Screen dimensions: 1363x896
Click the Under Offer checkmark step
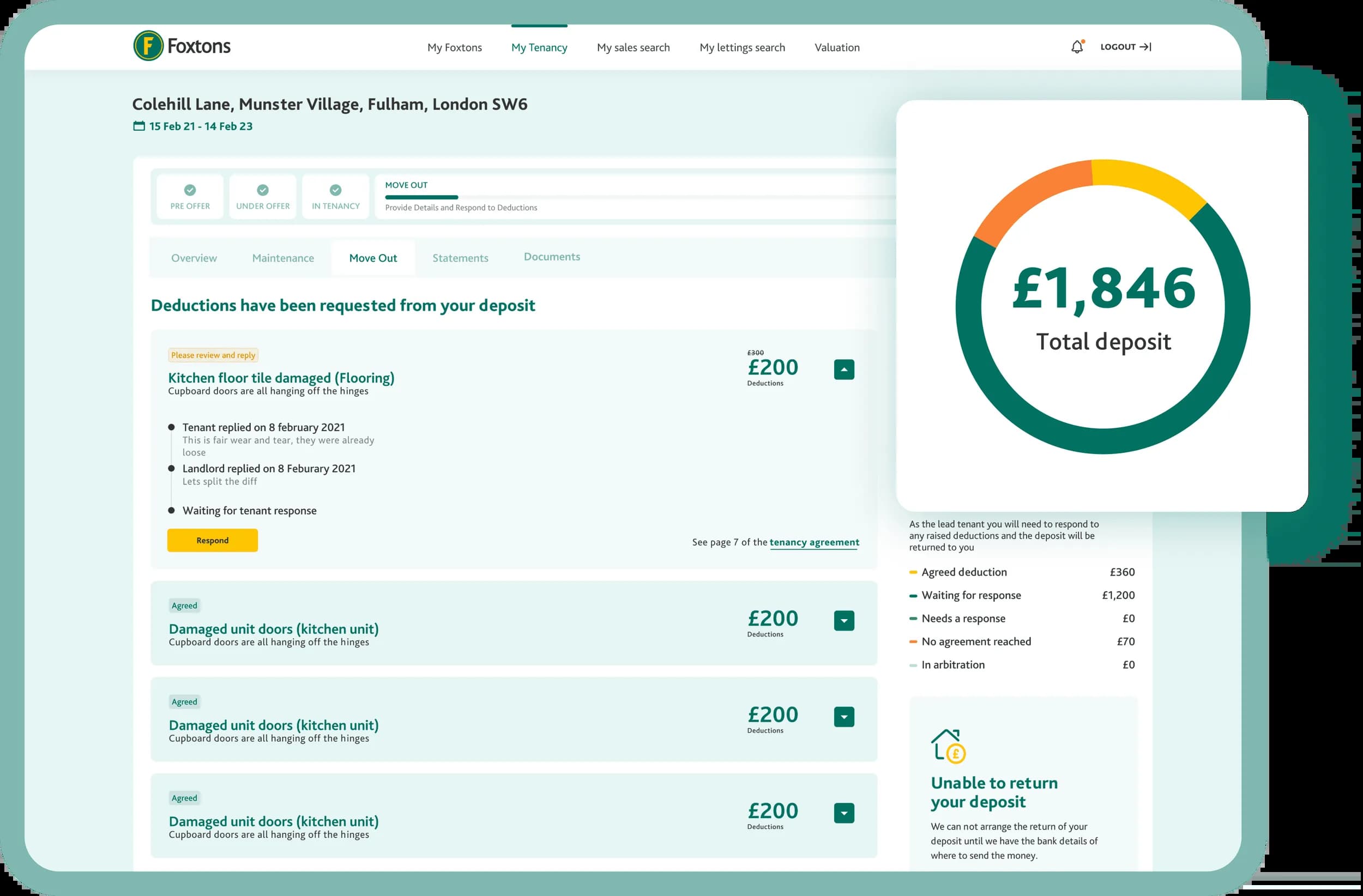coord(262,190)
